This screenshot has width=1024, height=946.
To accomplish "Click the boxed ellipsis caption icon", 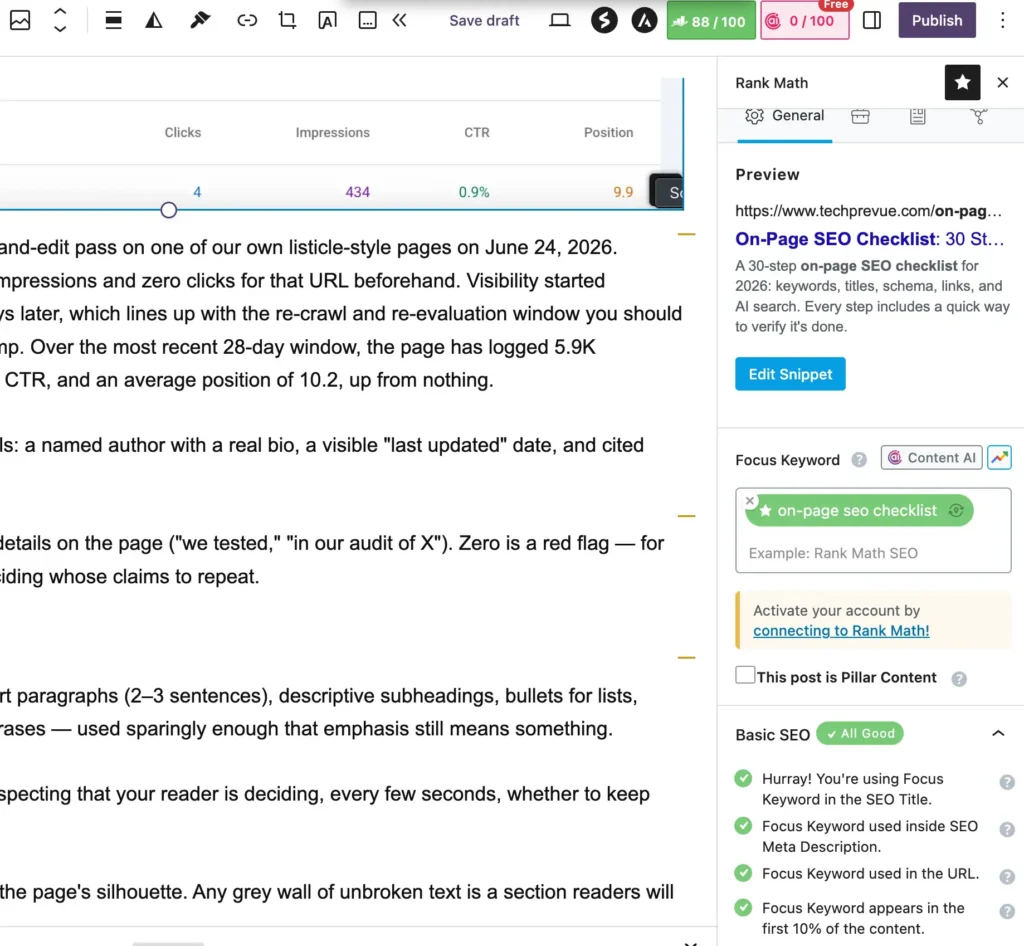I will [x=368, y=20].
